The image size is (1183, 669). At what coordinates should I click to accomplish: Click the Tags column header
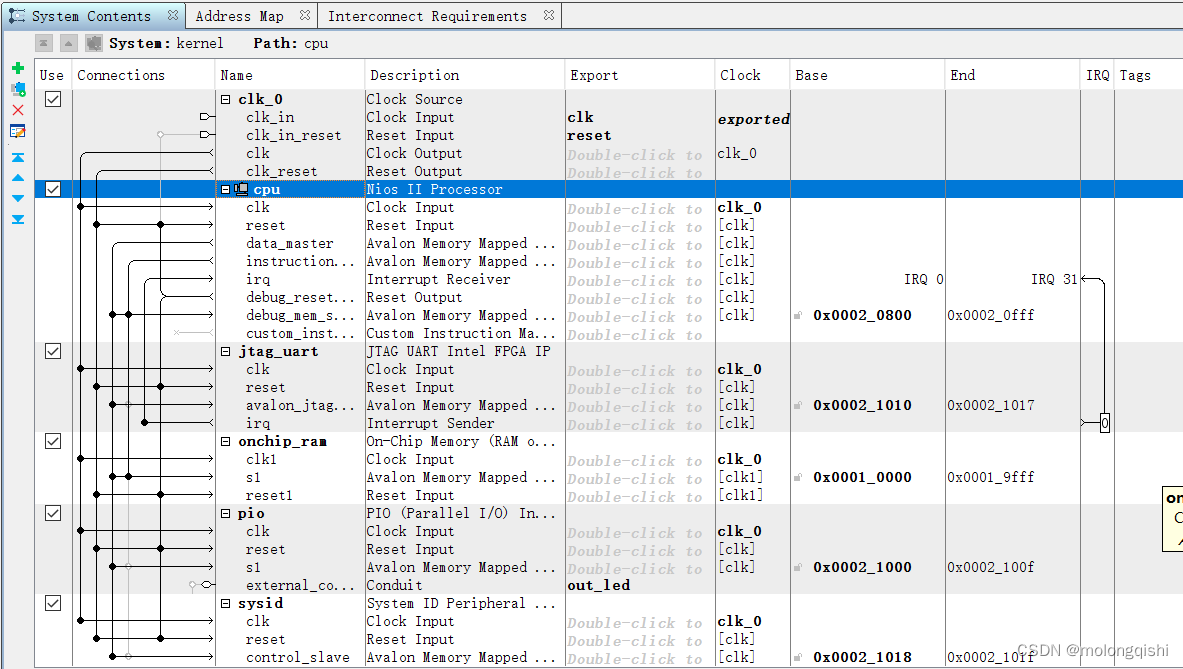1148,75
